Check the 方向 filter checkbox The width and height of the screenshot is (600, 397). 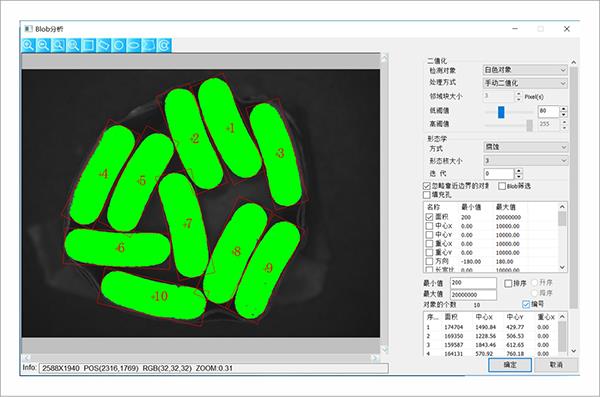click(x=429, y=261)
